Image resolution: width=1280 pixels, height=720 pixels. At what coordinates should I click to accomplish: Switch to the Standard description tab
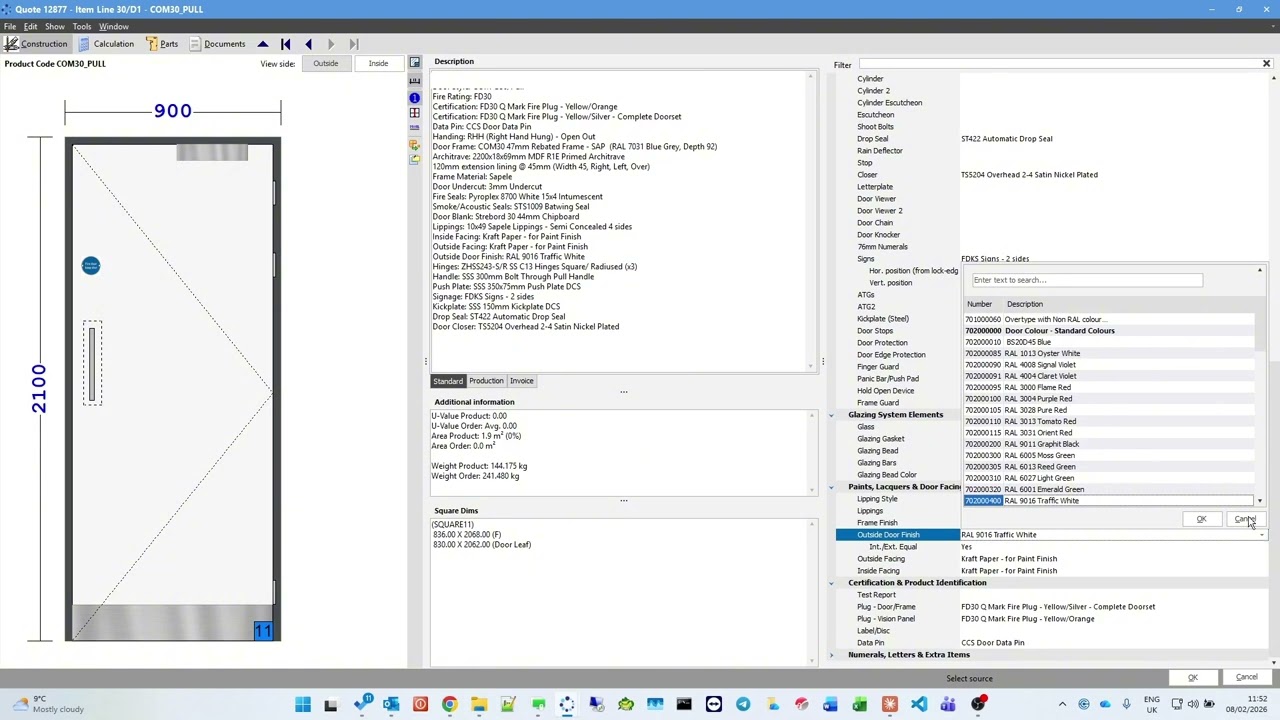[448, 381]
